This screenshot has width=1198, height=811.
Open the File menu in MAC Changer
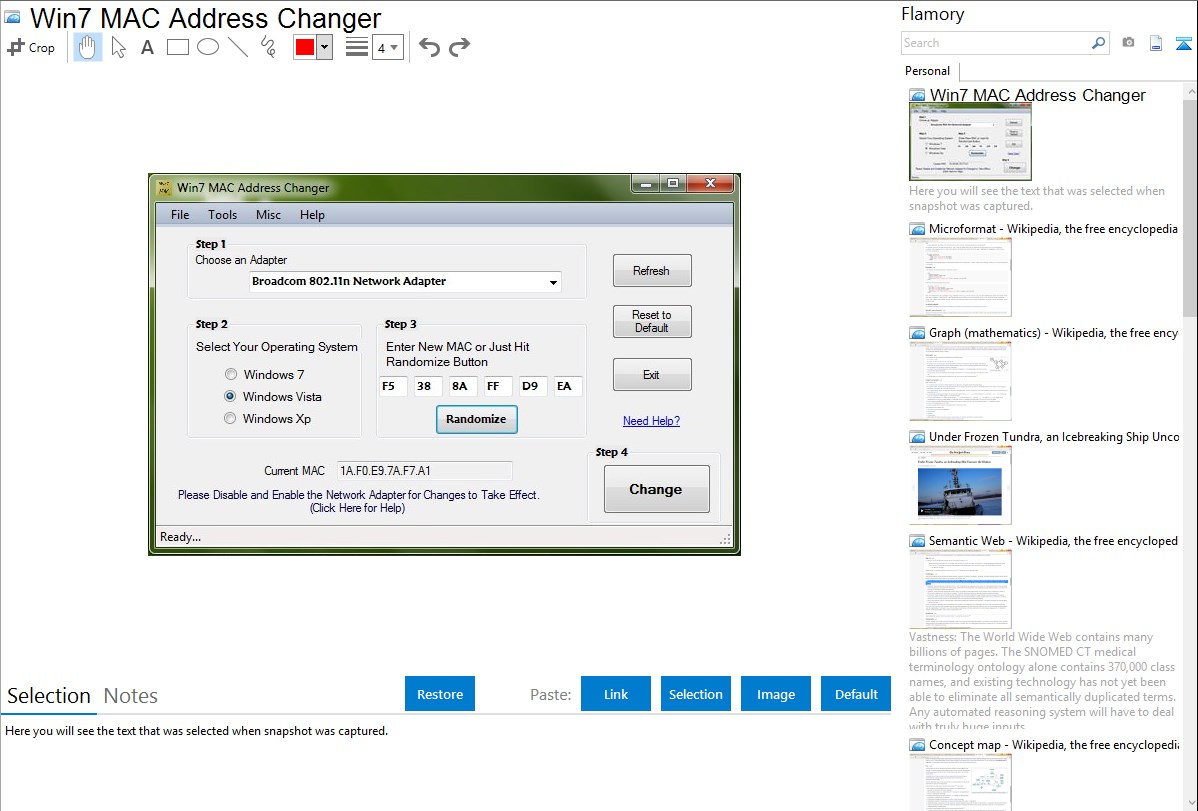(180, 215)
